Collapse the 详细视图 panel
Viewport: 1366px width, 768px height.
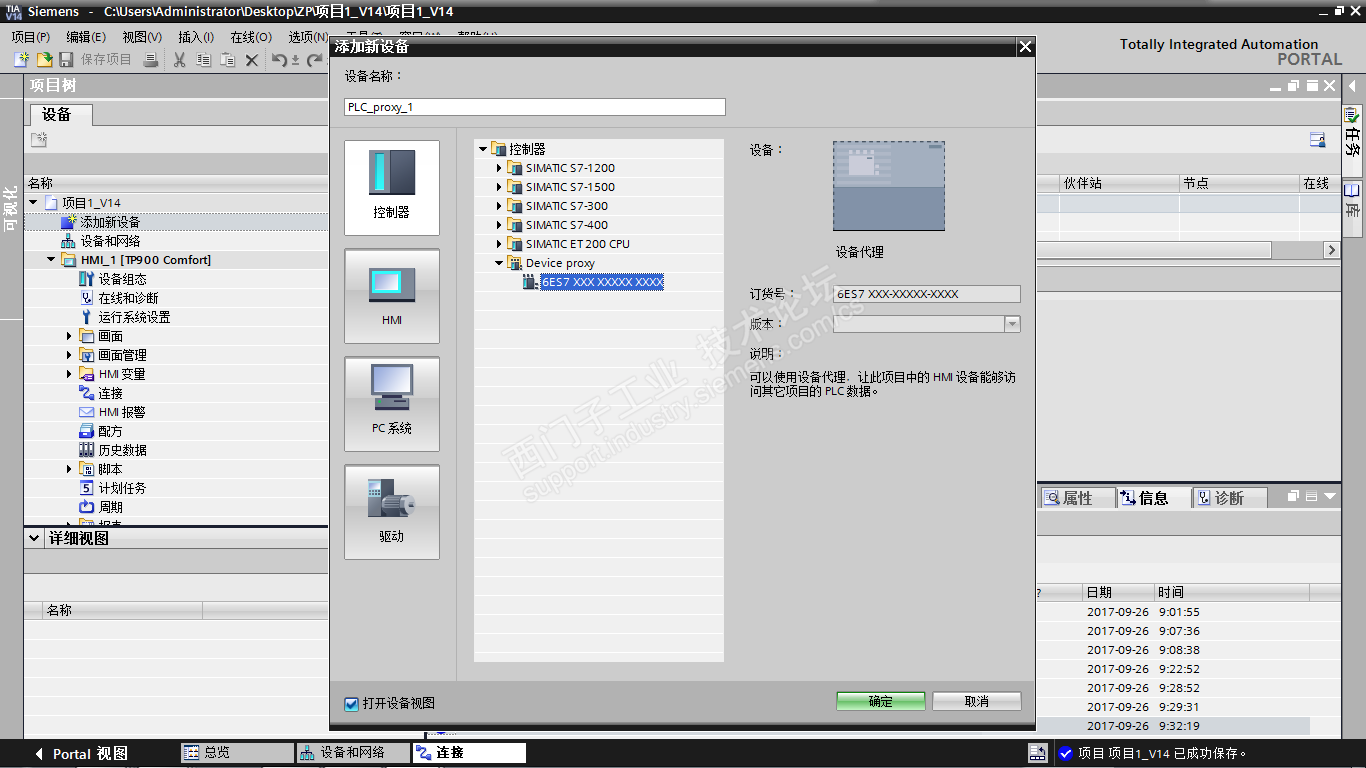coord(33,538)
